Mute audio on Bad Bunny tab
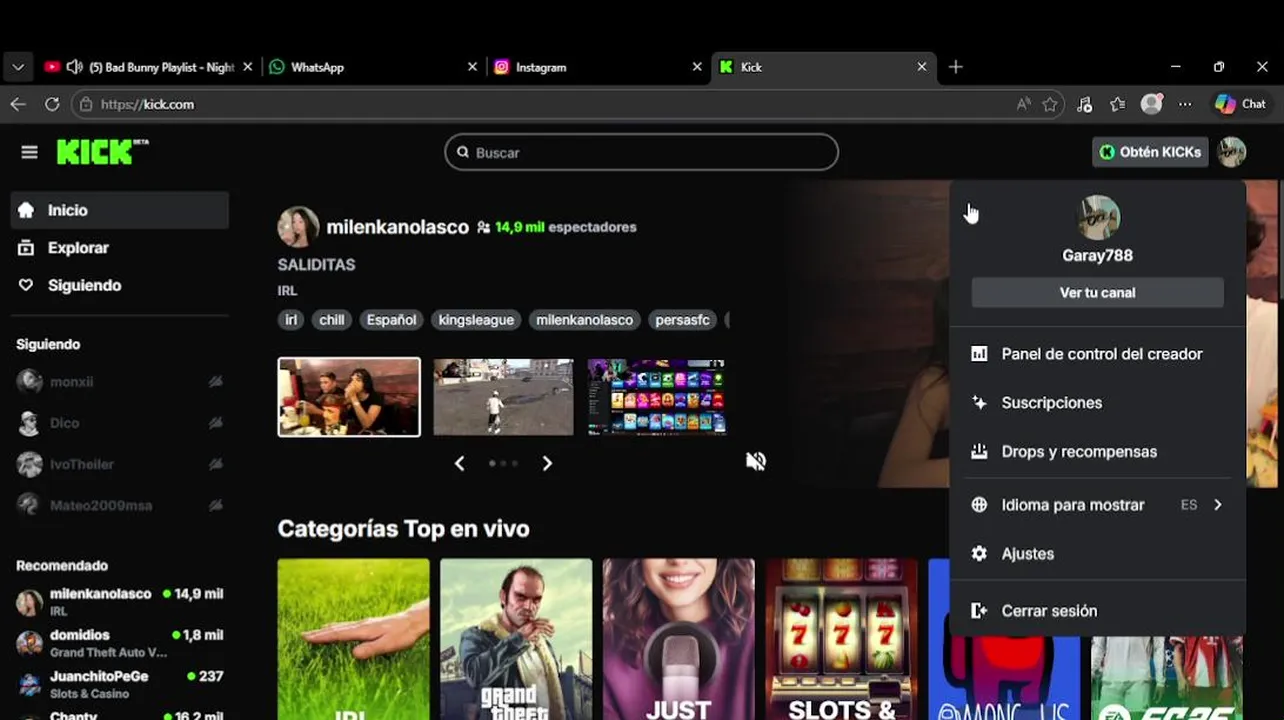Image resolution: width=1284 pixels, height=720 pixels. click(74, 67)
